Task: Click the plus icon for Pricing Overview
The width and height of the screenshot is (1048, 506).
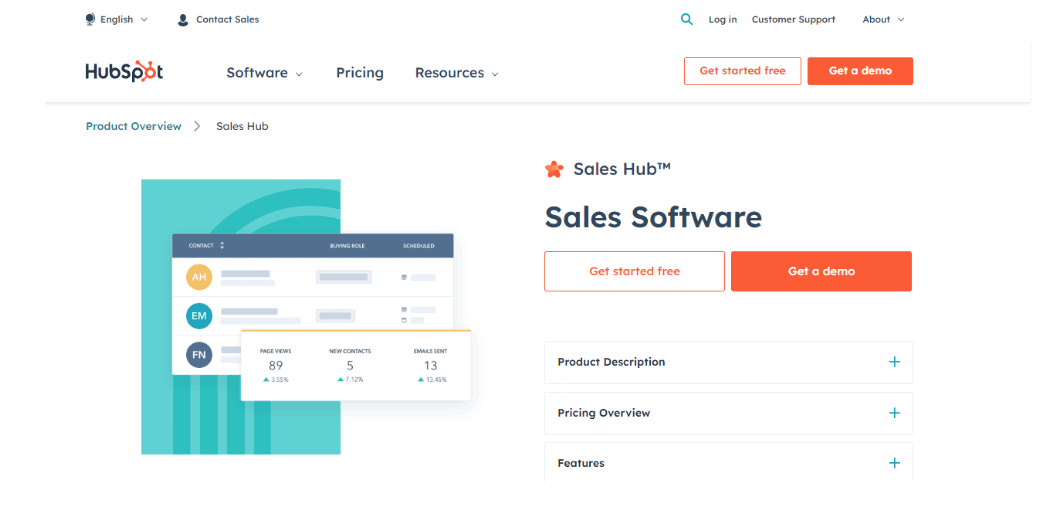Action: pyautogui.click(x=894, y=412)
